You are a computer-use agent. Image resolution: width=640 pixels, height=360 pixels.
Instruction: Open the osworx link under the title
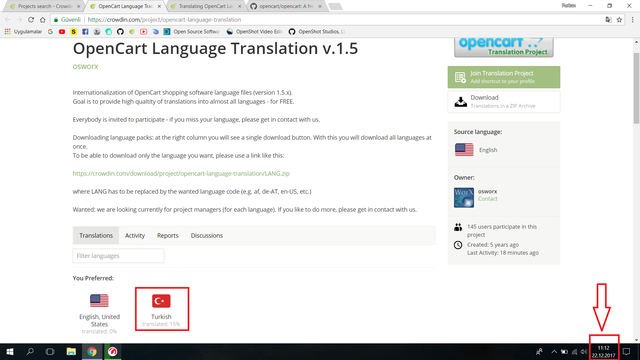tap(85, 66)
